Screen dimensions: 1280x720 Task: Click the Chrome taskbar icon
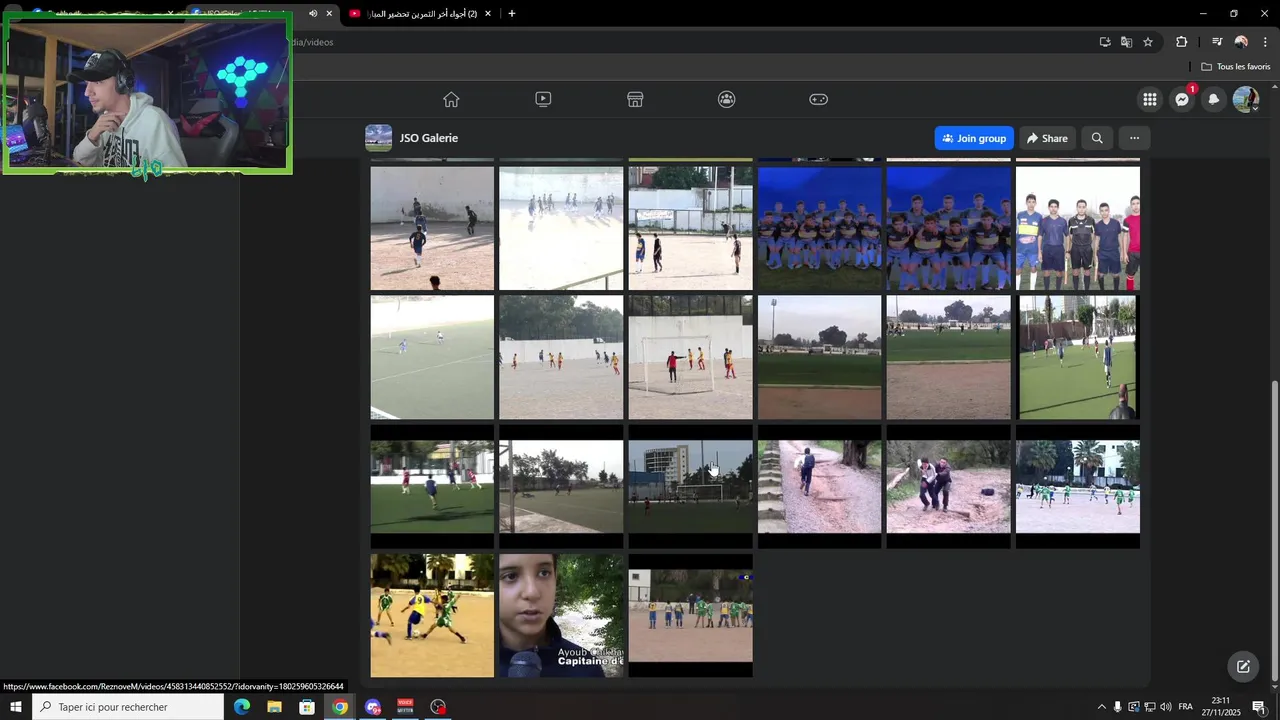(340, 707)
